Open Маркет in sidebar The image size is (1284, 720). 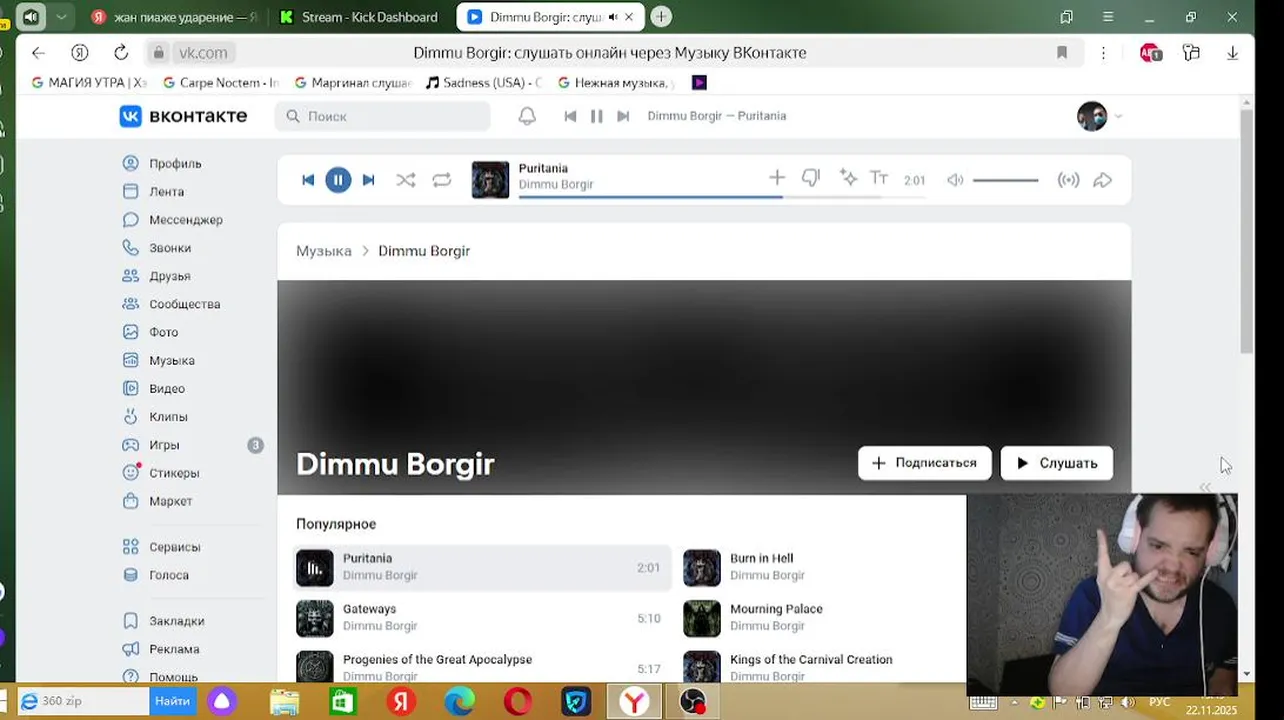pyautogui.click(x=171, y=501)
